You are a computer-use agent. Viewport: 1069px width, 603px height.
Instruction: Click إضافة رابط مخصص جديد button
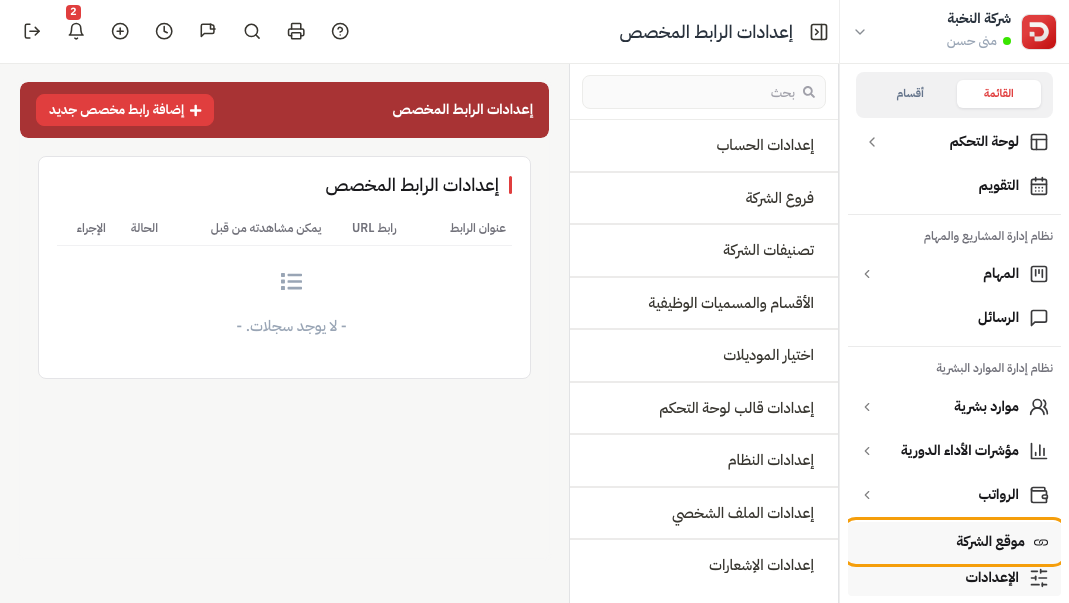coord(125,110)
